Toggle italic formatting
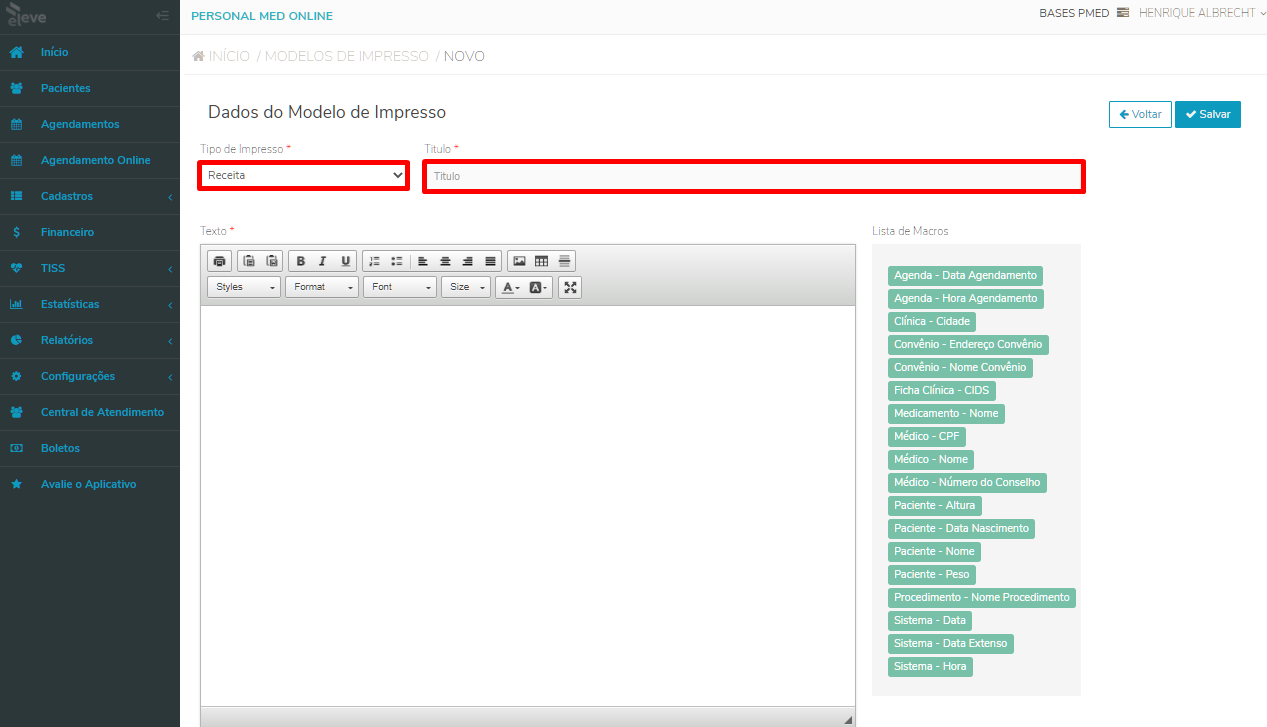This screenshot has height=727, width=1267. 323,261
